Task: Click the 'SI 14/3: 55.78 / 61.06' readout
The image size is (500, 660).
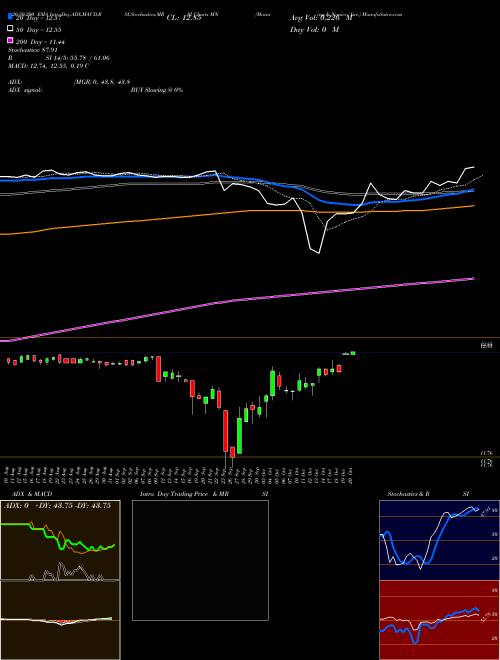Action: coord(77,58)
